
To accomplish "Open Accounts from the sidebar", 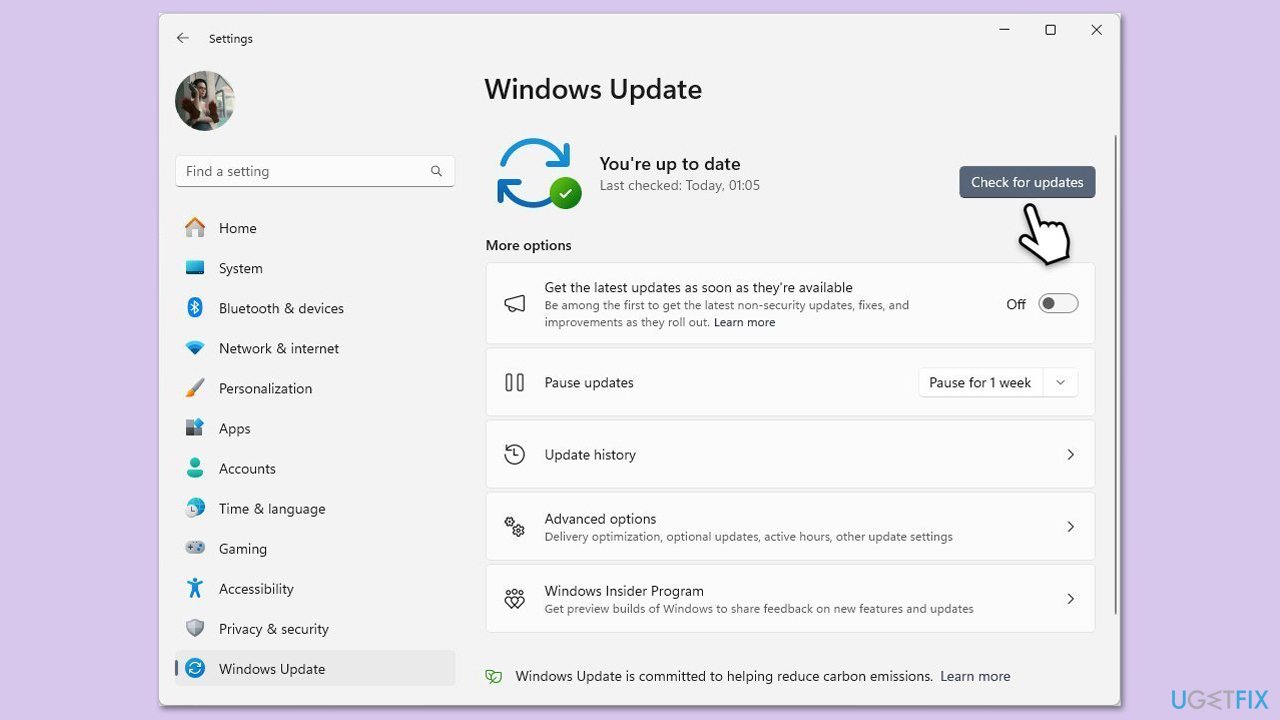I will click(247, 468).
